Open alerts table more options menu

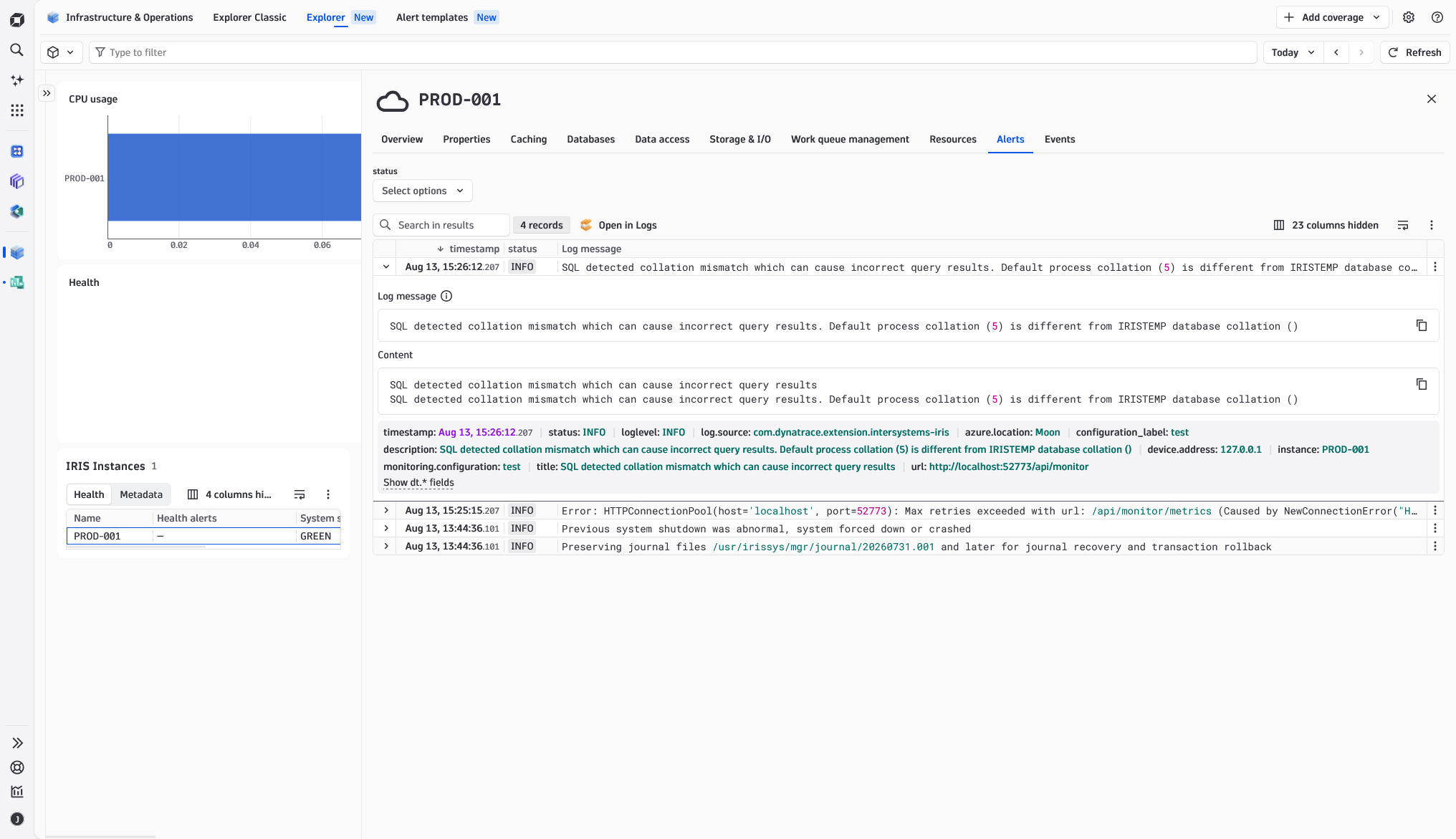tap(1432, 225)
